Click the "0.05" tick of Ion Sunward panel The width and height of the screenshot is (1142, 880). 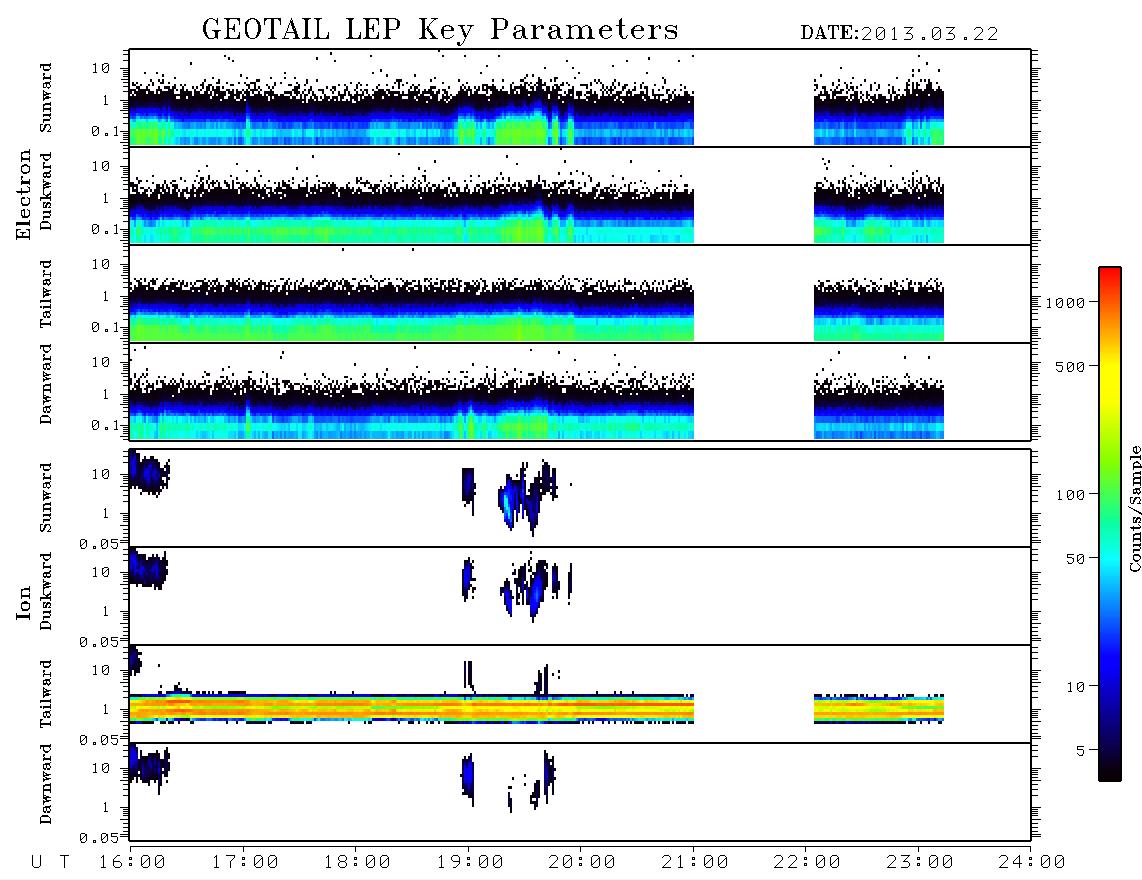[x=99, y=543]
